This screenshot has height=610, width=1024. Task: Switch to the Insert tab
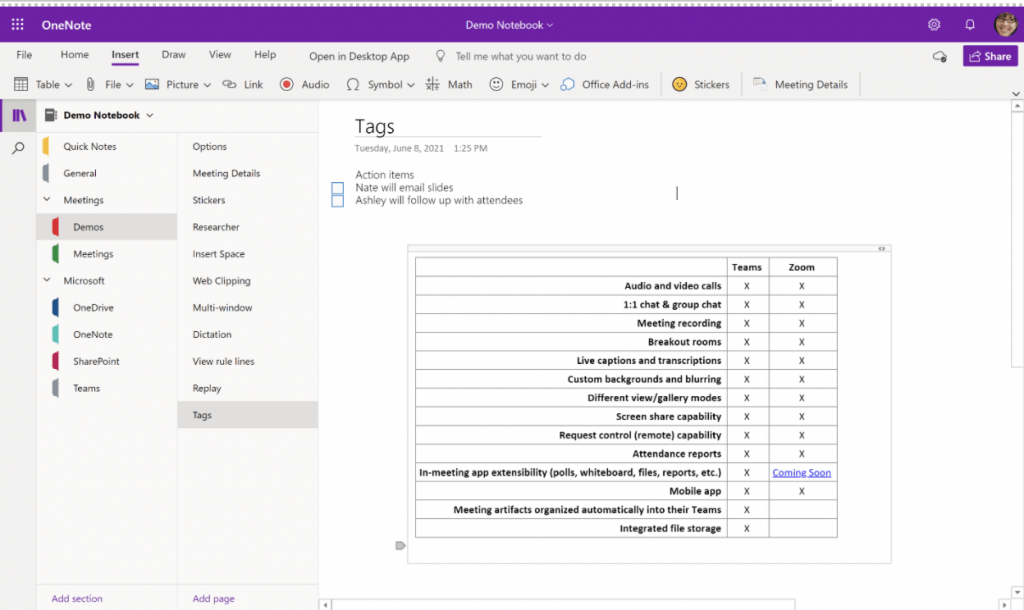(x=125, y=55)
